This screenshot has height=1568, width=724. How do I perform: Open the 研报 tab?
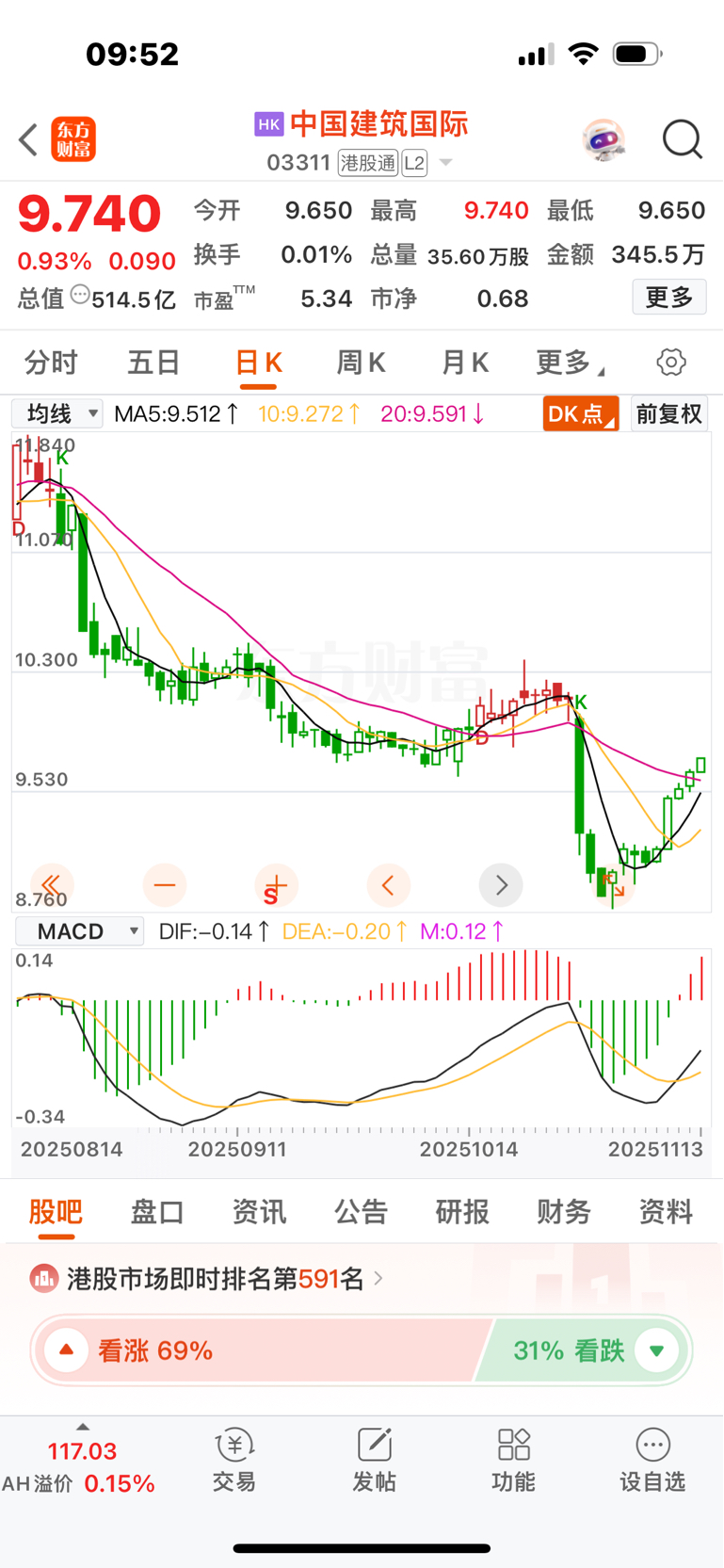point(462,1211)
